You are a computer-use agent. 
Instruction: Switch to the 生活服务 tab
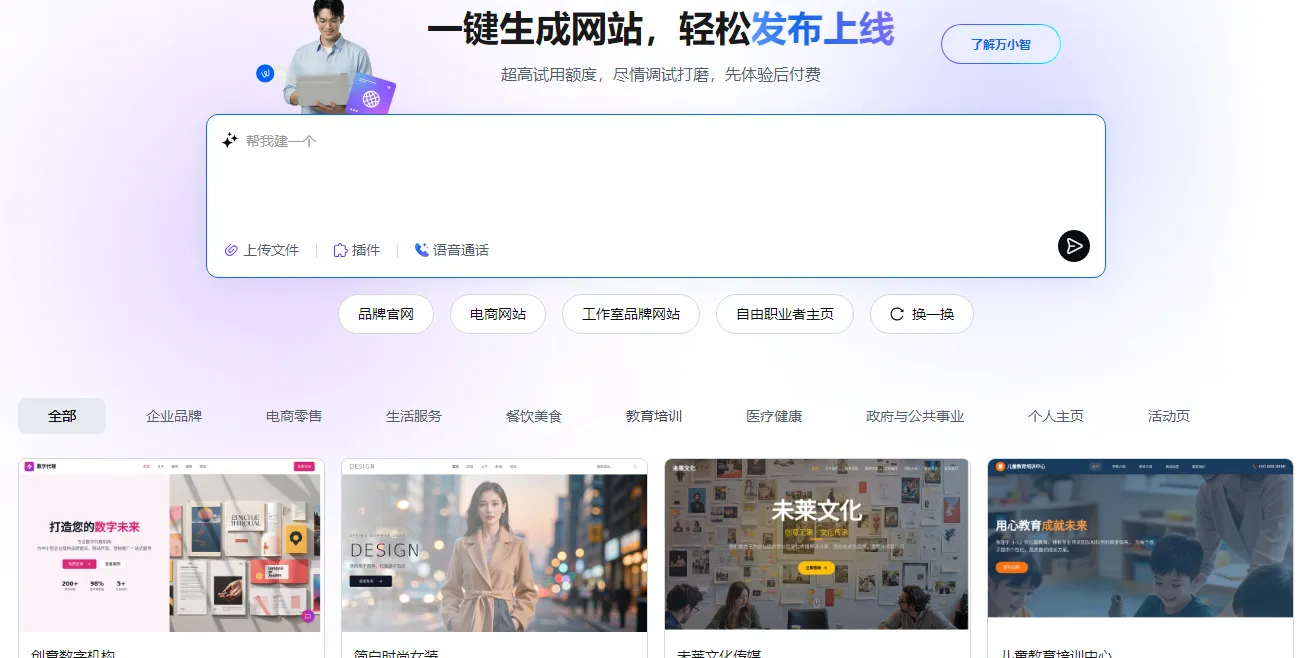click(x=414, y=416)
